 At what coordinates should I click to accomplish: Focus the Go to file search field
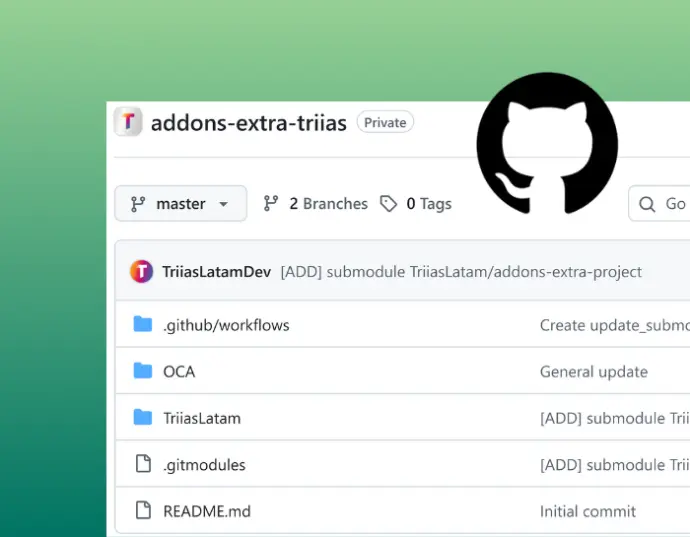click(x=659, y=203)
